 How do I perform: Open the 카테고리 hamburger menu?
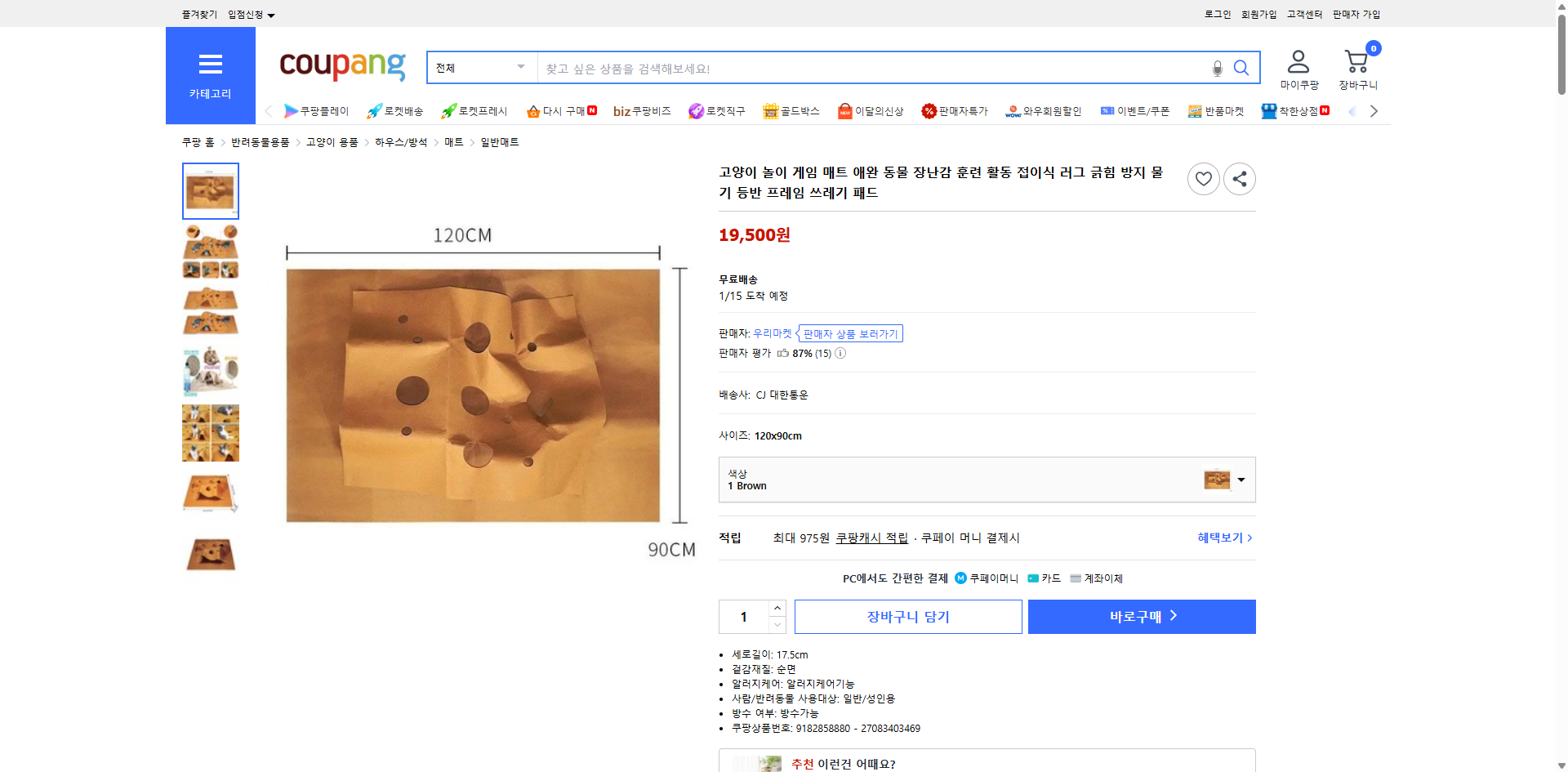[210, 65]
